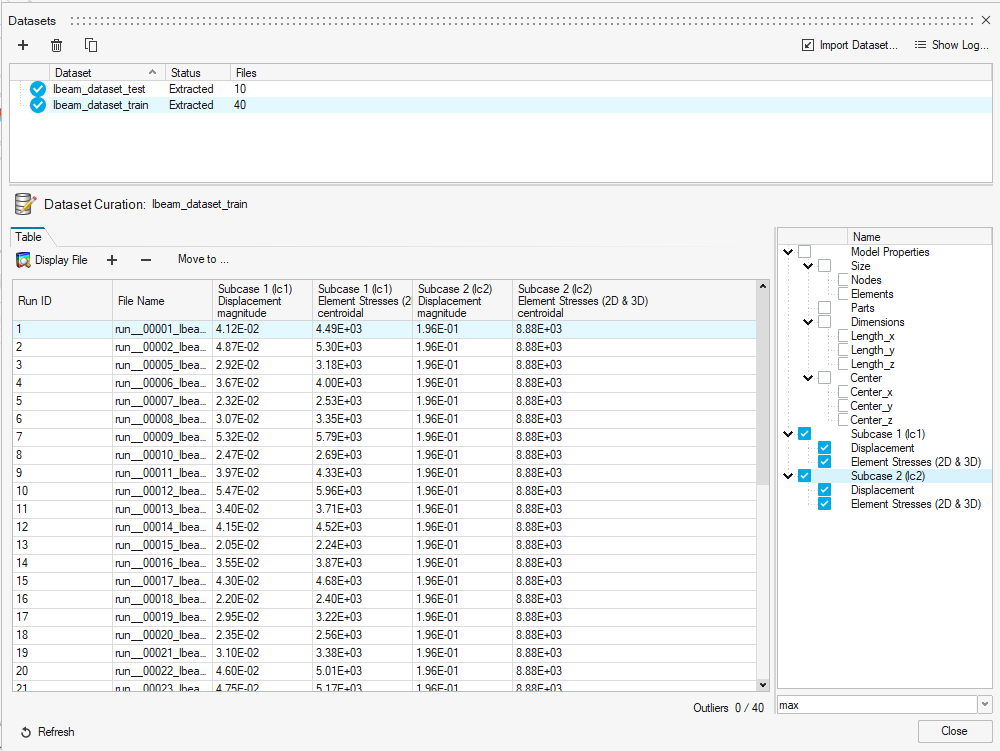Select the Ibeam_dataset_test dataset row
Viewport: 1000px width, 751px height.
(100, 89)
